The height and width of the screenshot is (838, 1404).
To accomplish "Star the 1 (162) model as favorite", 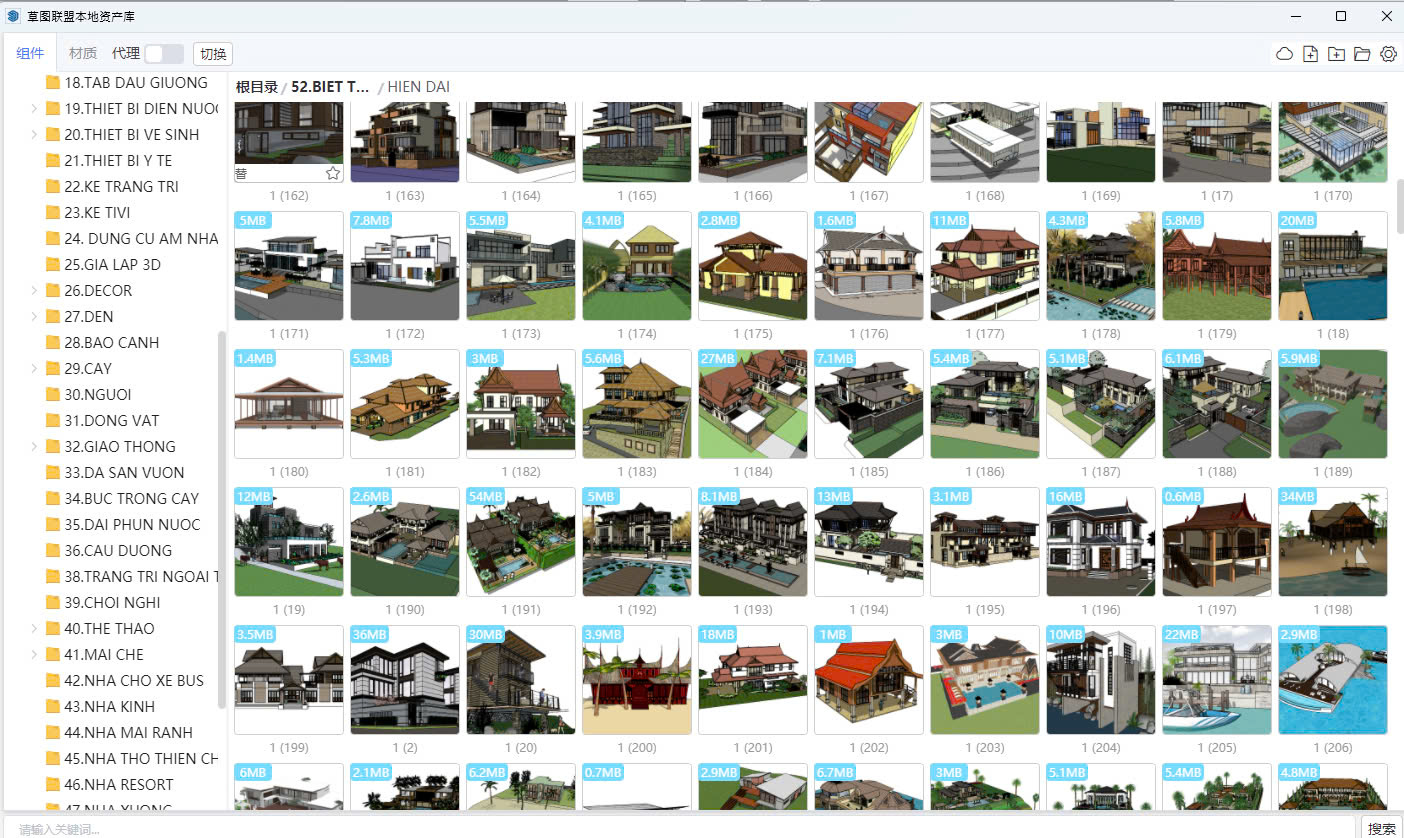I will coord(333,173).
